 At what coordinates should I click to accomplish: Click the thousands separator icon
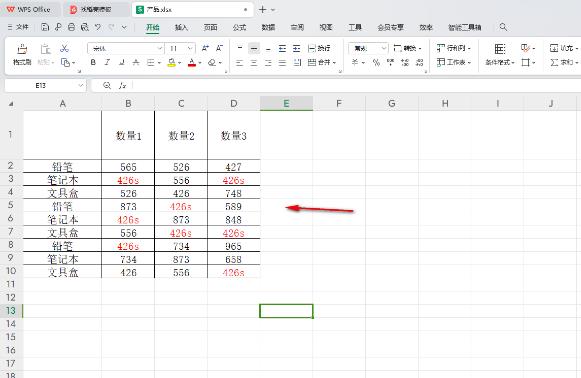(x=391, y=63)
